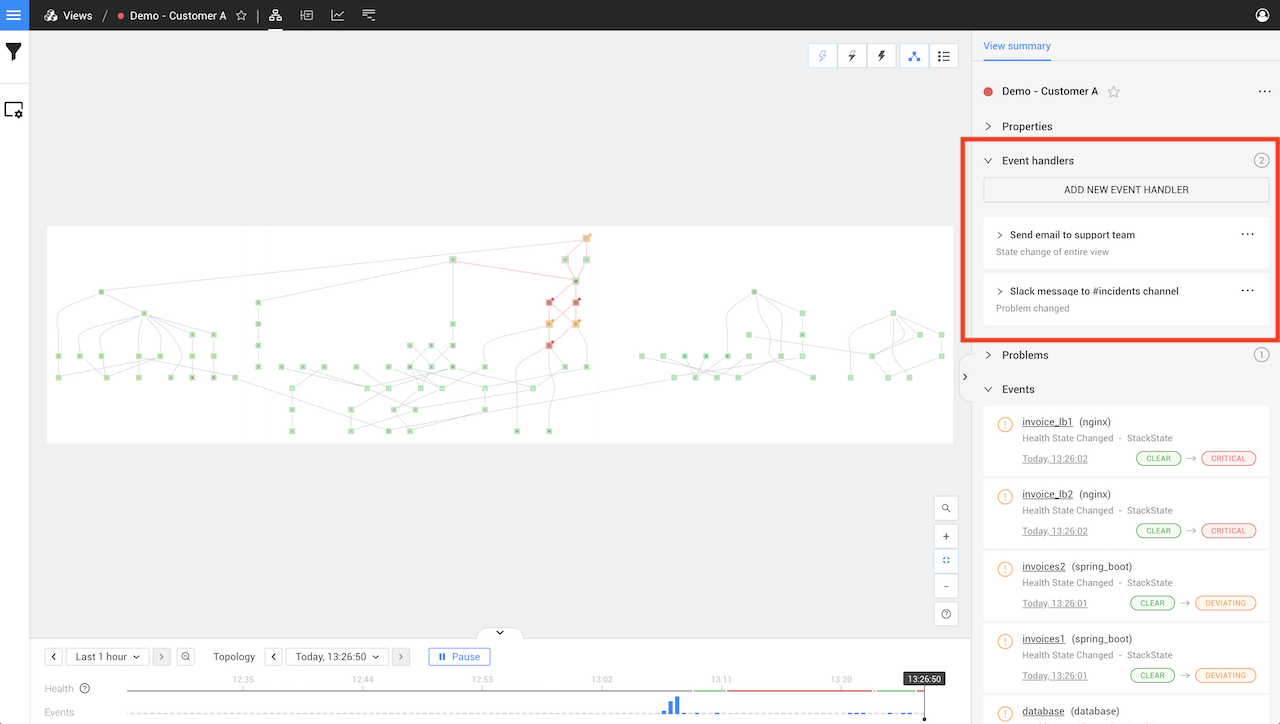Click DEVIATING badge on invoices2 event
The width and height of the screenshot is (1280, 724).
tap(1225, 604)
